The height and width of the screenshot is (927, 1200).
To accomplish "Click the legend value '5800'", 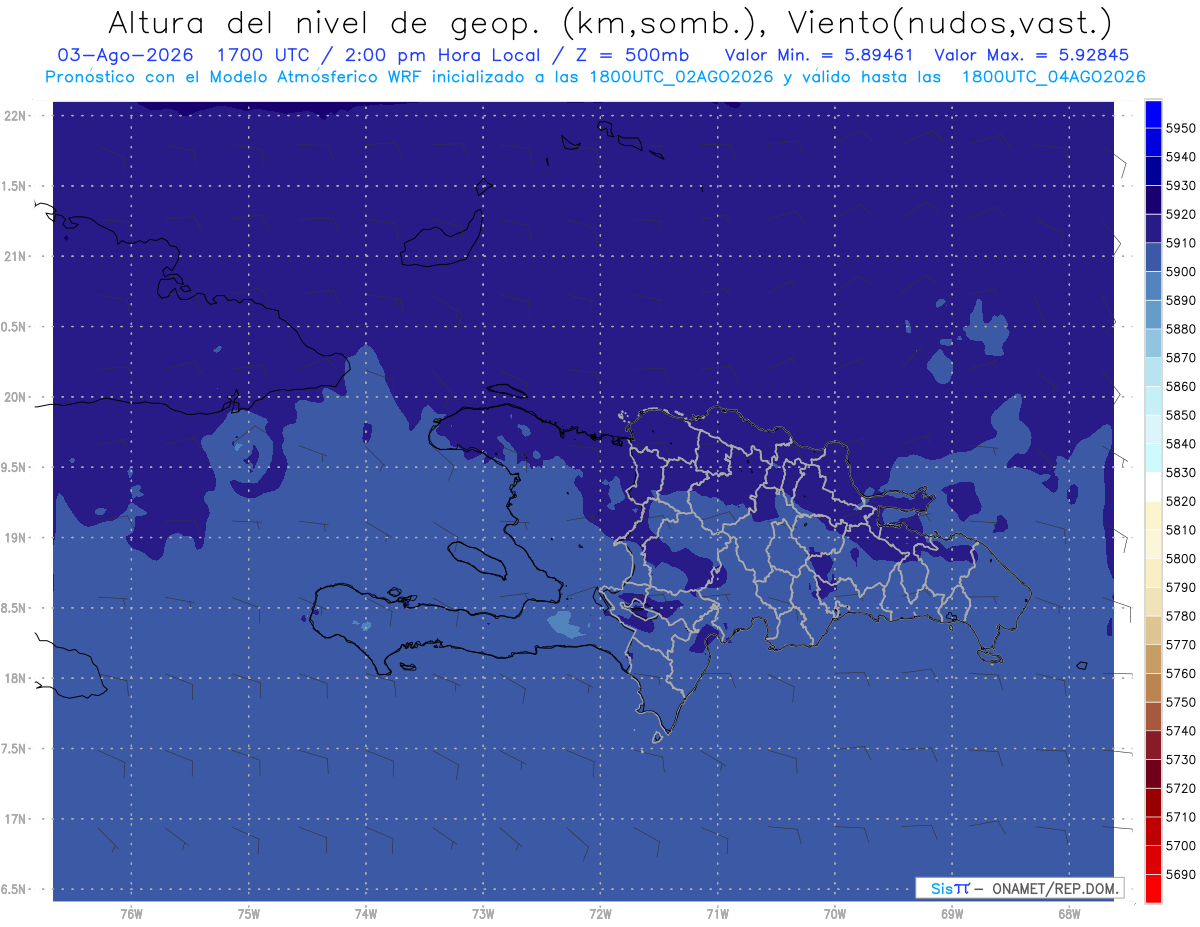I will click(x=1181, y=559).
